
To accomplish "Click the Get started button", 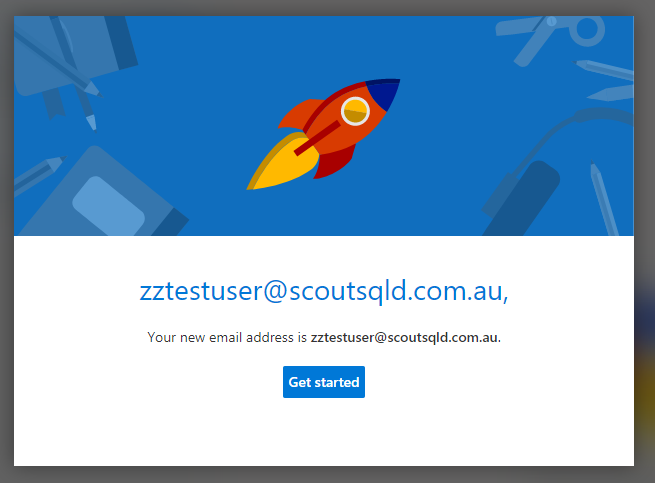I will click(324, 382).
